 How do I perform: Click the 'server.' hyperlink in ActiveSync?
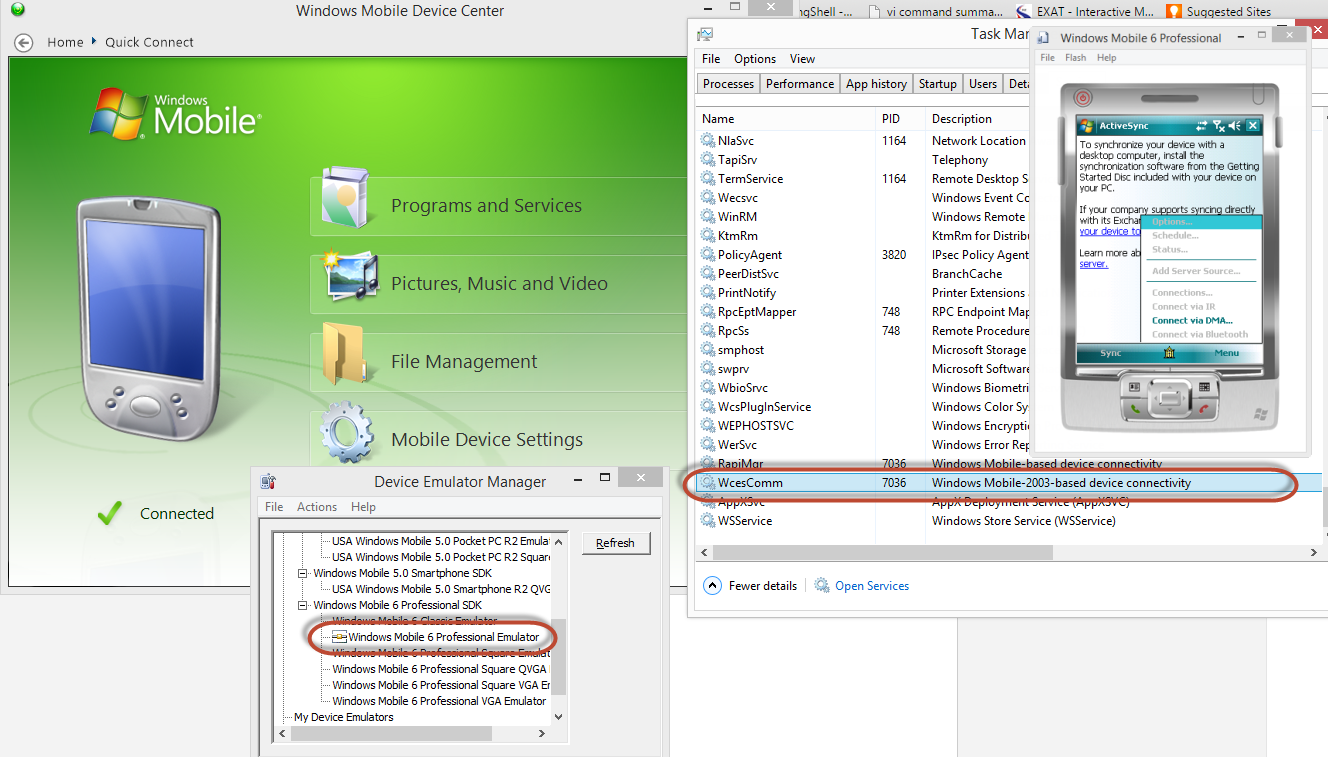click(1093, 265)
